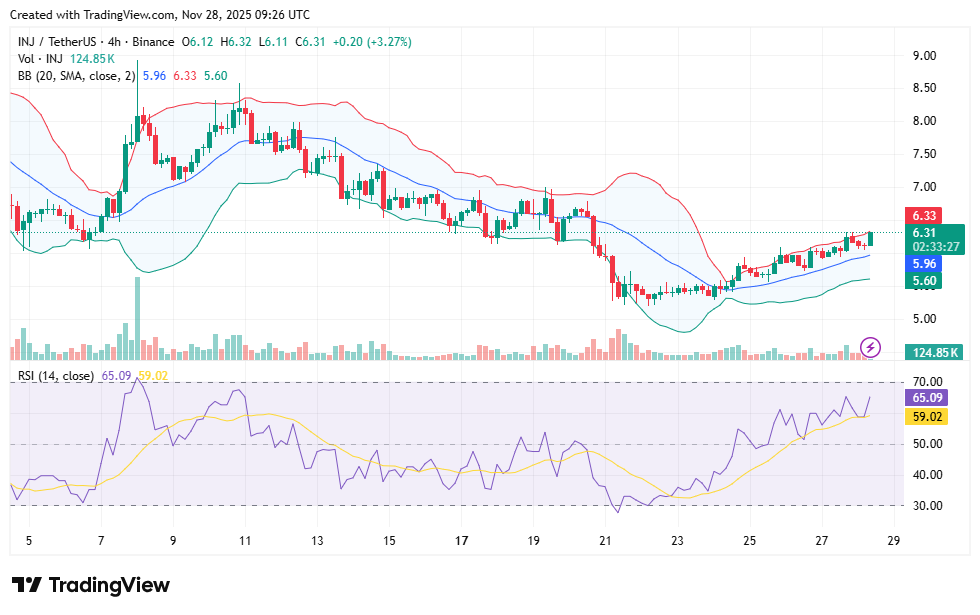Click the green 5.60 lower band price label
The width and height of the screenshot is (980, 615).
[923, 281]
